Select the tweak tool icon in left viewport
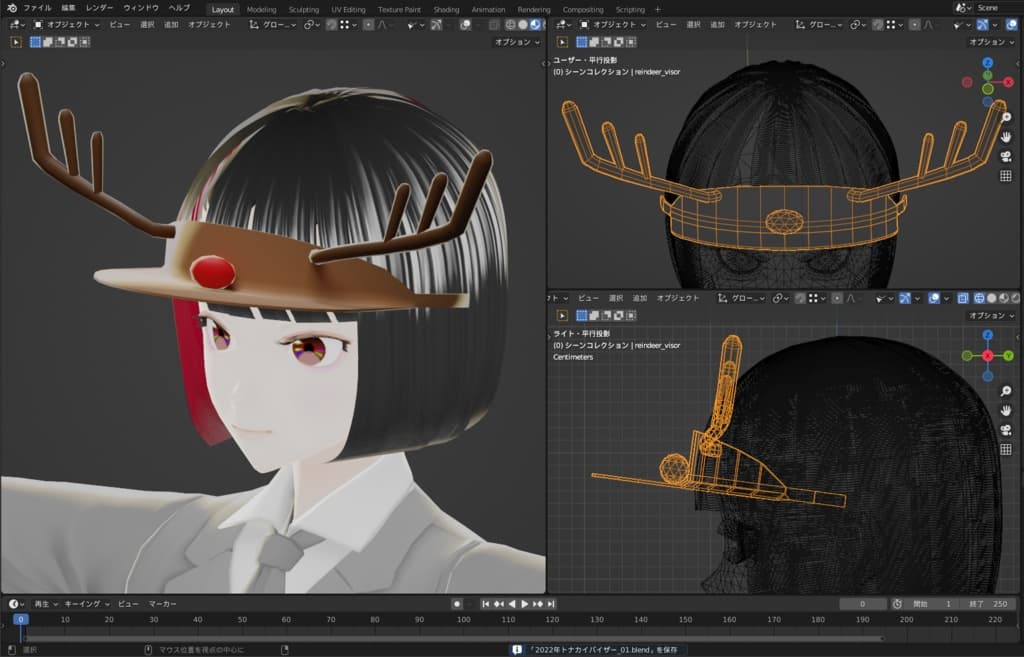The height and width of the screenshot is (657, 1024). click(16, 42)
